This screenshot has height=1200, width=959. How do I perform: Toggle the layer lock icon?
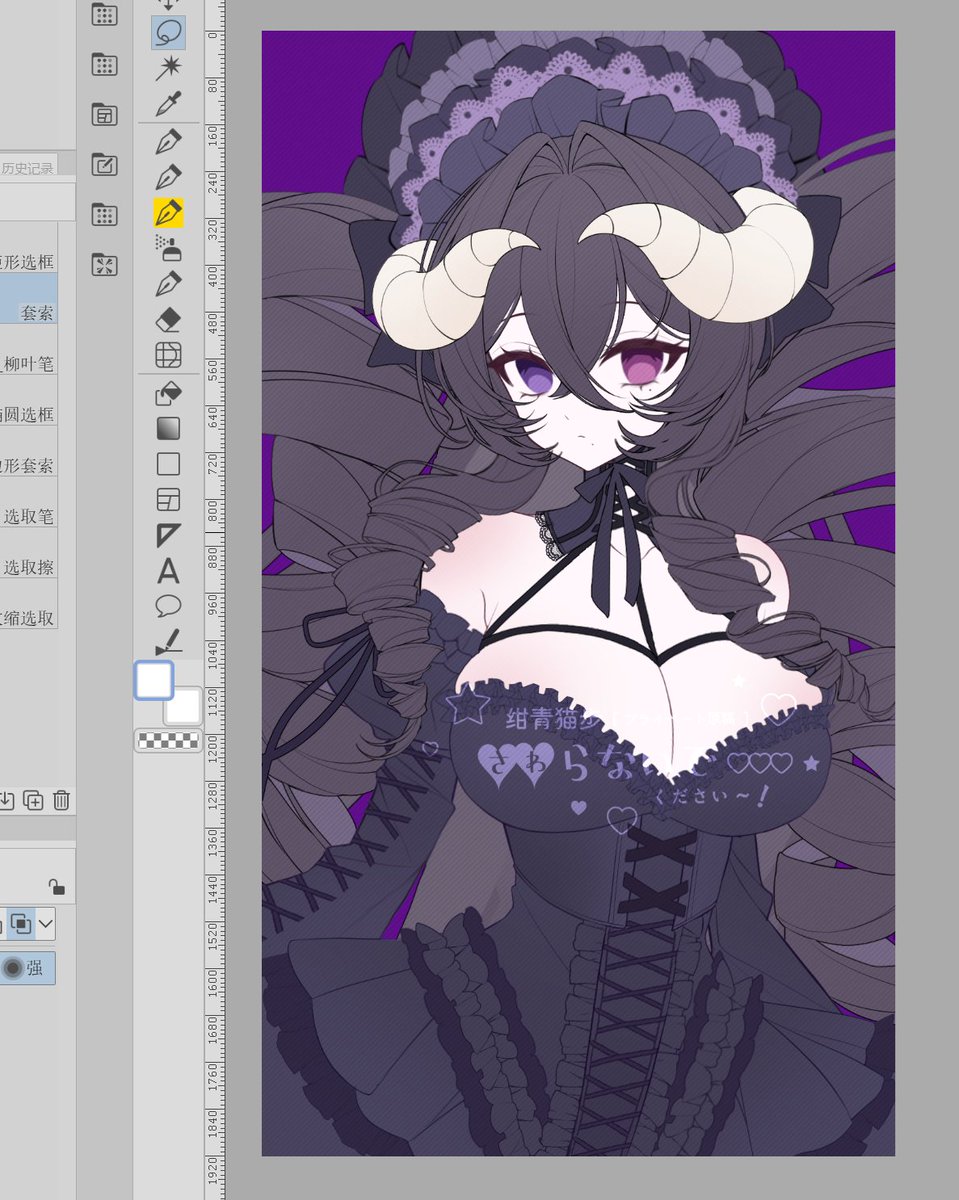(x=57, y=885)
